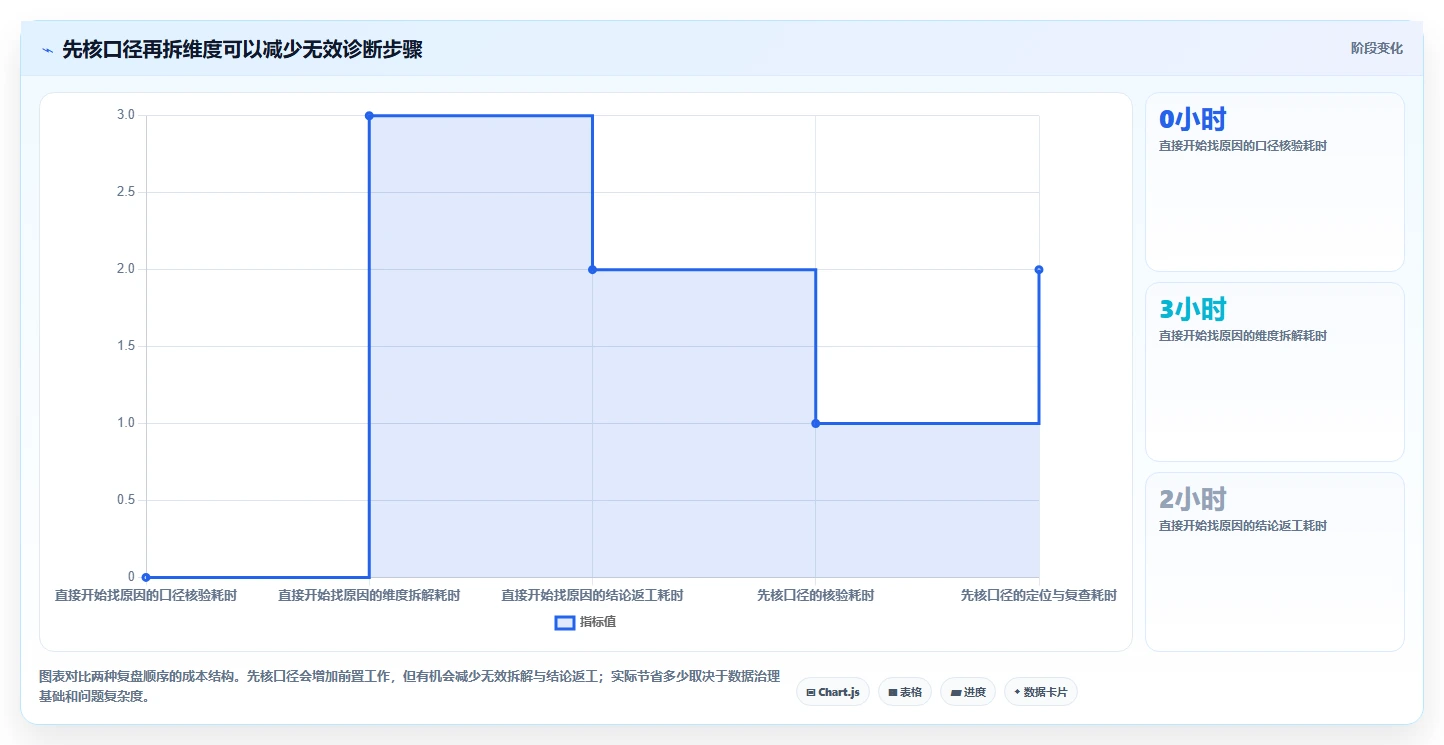The height and width of the screenshot is (745, 1444).
Task: Click the 数据卡片 chip
Action: 1040,692
